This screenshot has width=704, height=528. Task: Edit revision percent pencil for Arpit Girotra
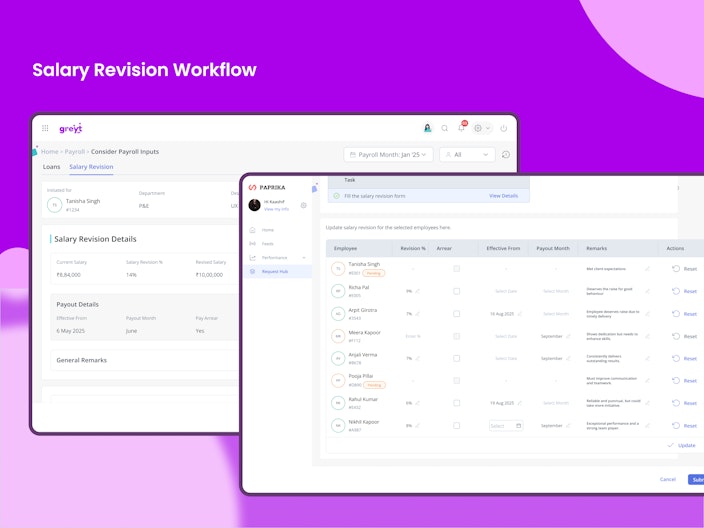point(418,313)
